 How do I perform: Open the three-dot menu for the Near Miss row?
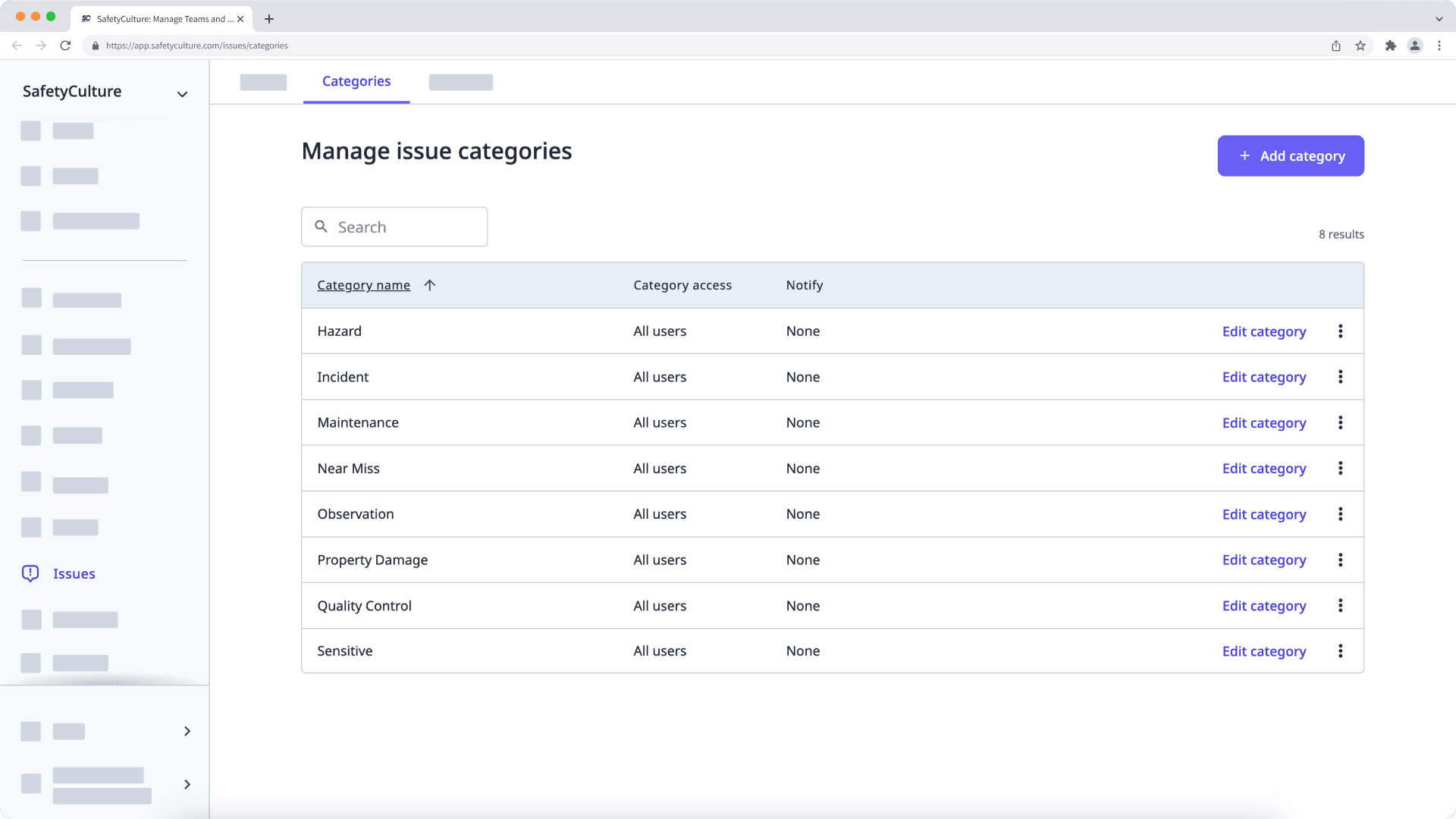point(1341,468)
